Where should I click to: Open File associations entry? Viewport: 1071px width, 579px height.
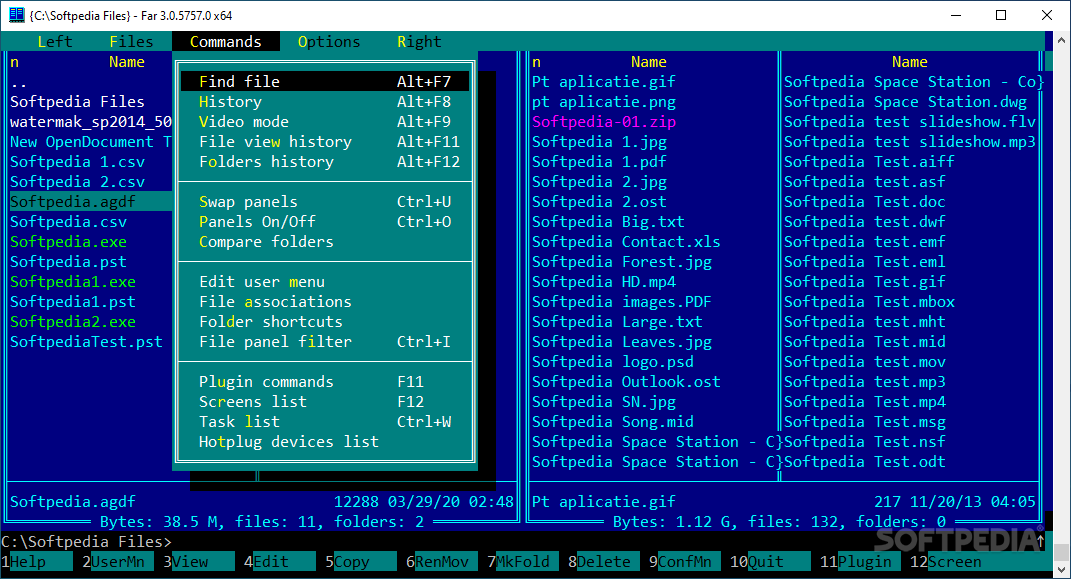(x=325, y=301)
